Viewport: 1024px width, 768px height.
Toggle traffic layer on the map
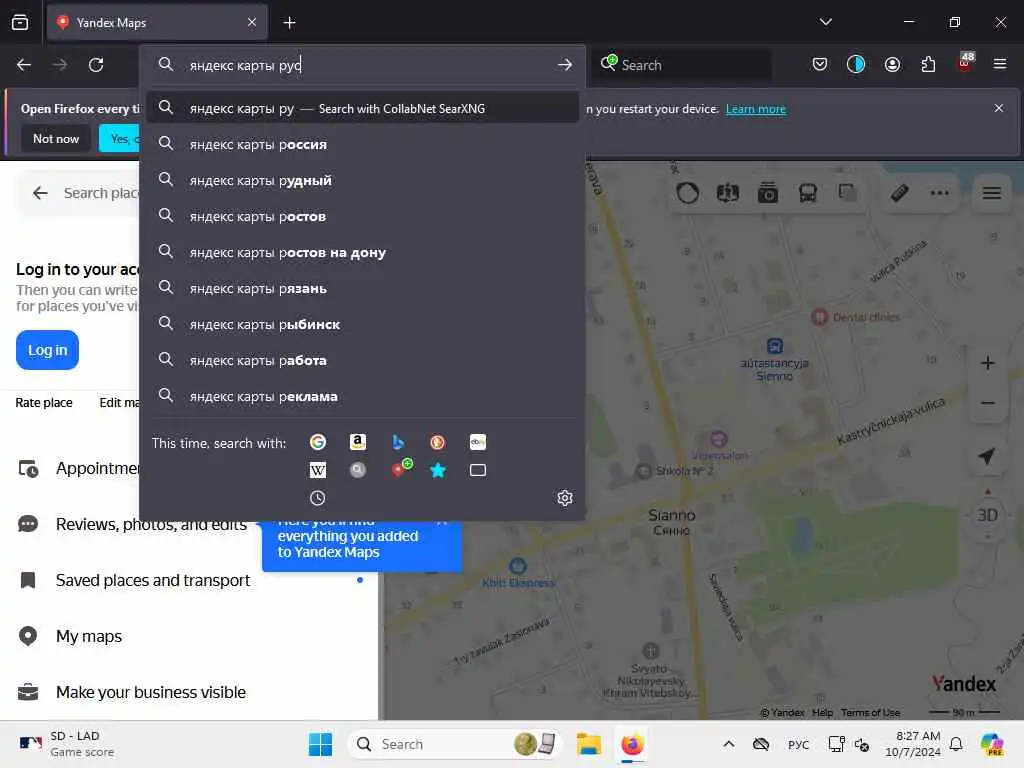(x=688, y=193)
